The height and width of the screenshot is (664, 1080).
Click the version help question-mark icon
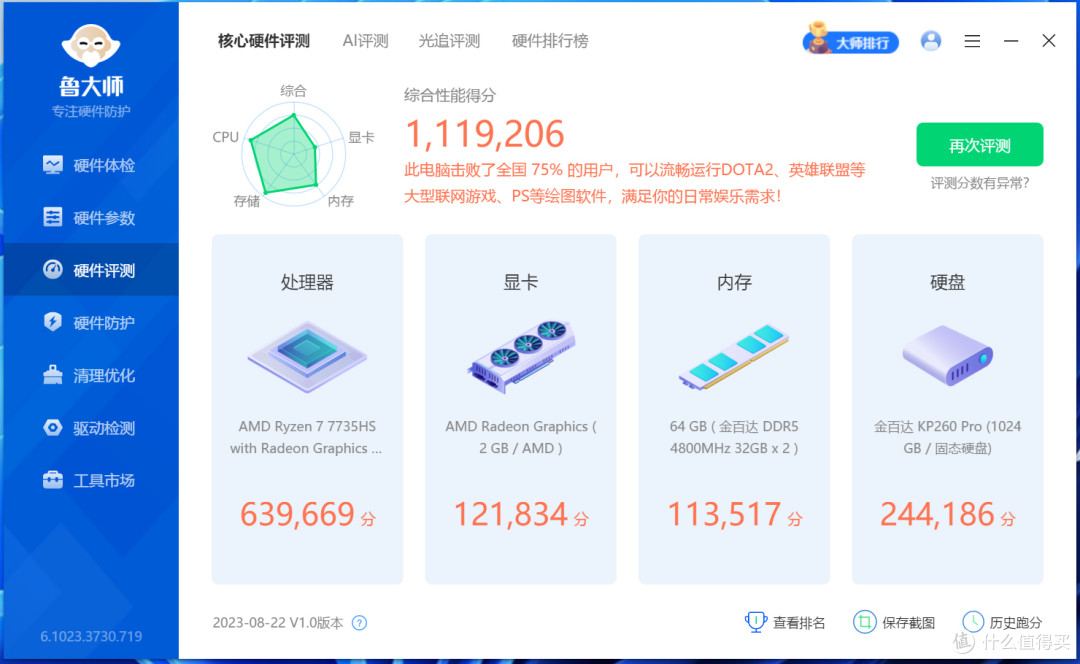tap(359, 623)
